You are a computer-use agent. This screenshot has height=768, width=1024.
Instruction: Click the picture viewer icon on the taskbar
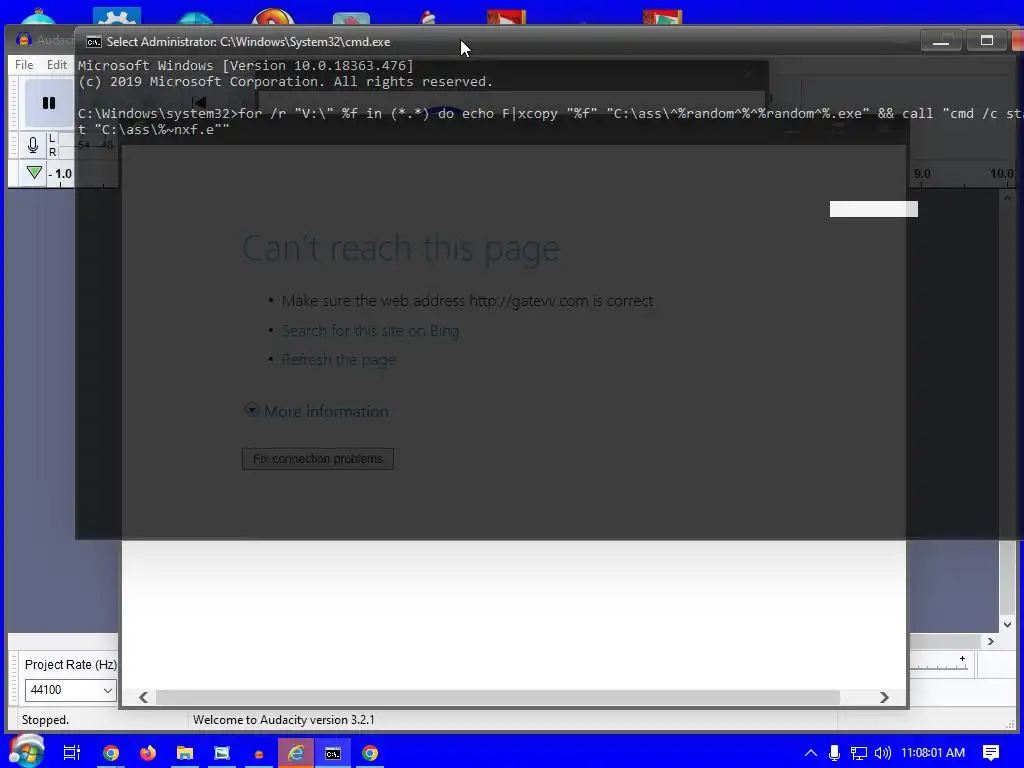click(x=222, y=753)
